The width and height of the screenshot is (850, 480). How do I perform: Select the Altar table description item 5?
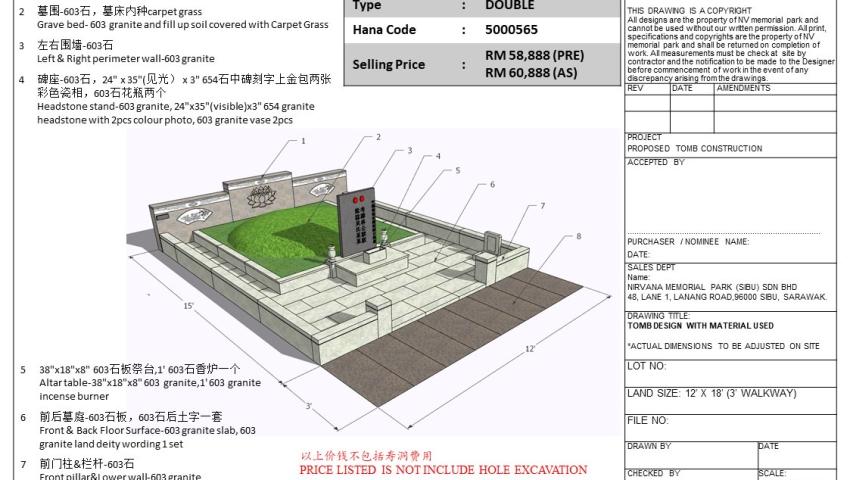(x=150, y=382)
